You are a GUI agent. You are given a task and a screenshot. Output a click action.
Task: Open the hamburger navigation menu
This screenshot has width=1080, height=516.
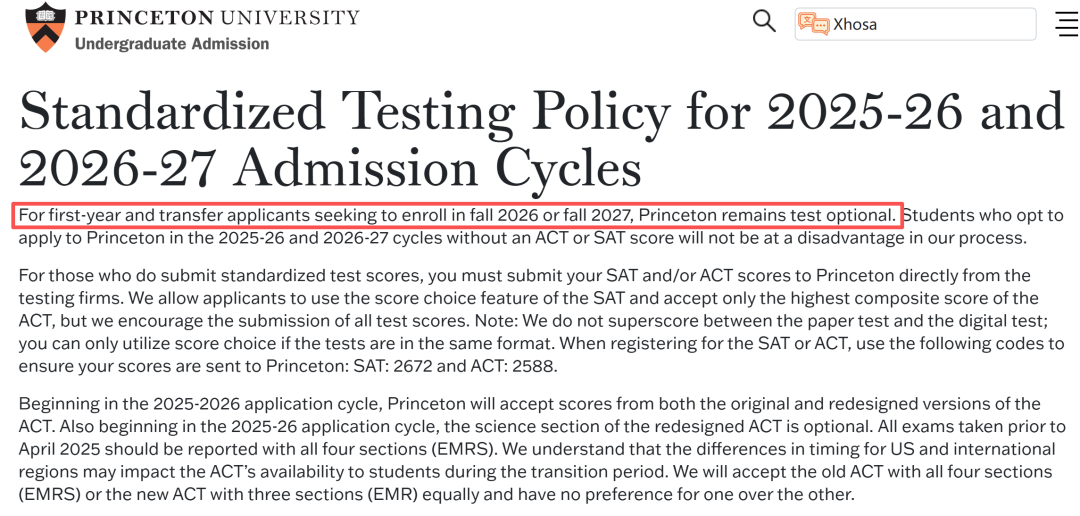(x=1066, y=24)
